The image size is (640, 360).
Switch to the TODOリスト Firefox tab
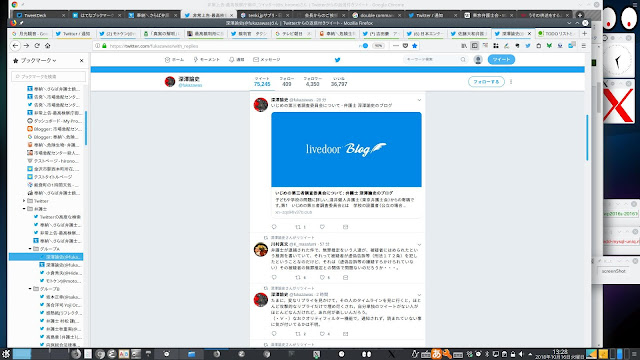(556, 33)
